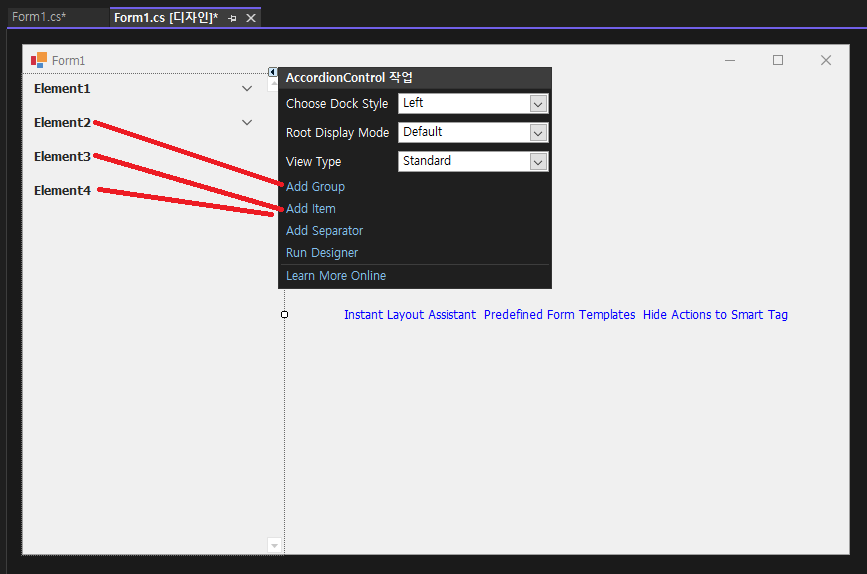Pin the Form1.cs design tab

click(232, 18)
